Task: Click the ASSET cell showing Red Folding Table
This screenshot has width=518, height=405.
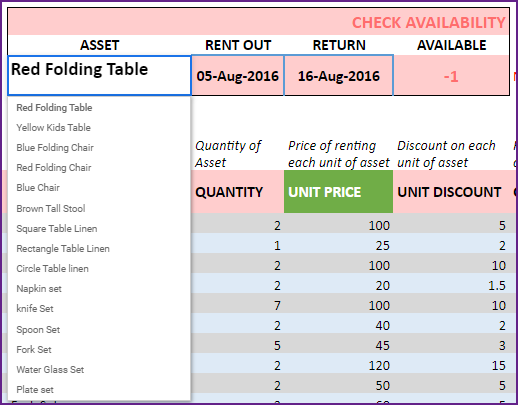Action: coord(99,76)
